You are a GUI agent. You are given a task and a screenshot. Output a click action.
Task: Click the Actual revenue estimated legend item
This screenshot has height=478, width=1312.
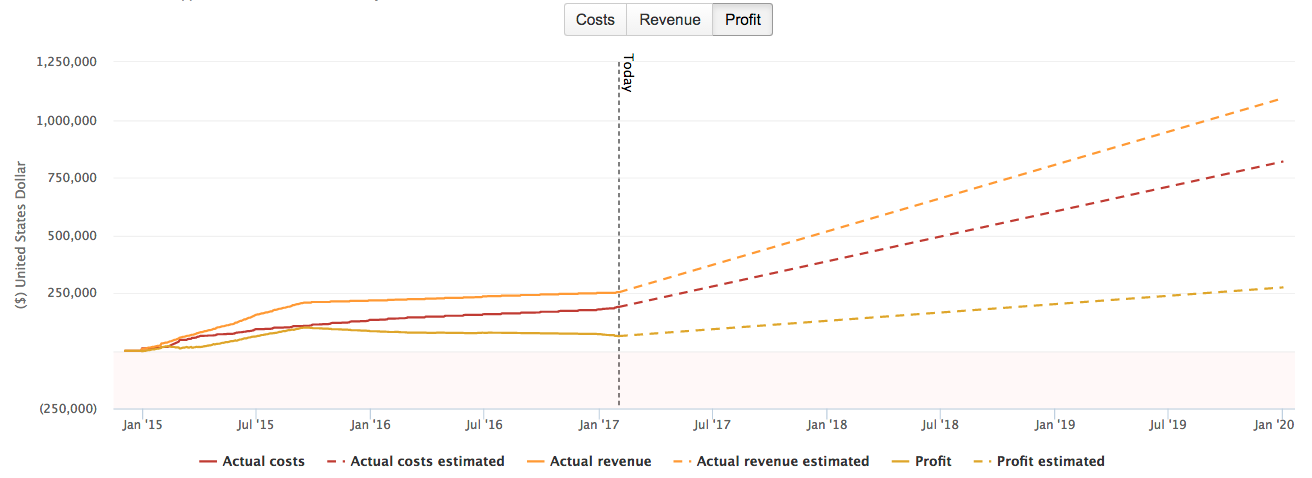769,461
